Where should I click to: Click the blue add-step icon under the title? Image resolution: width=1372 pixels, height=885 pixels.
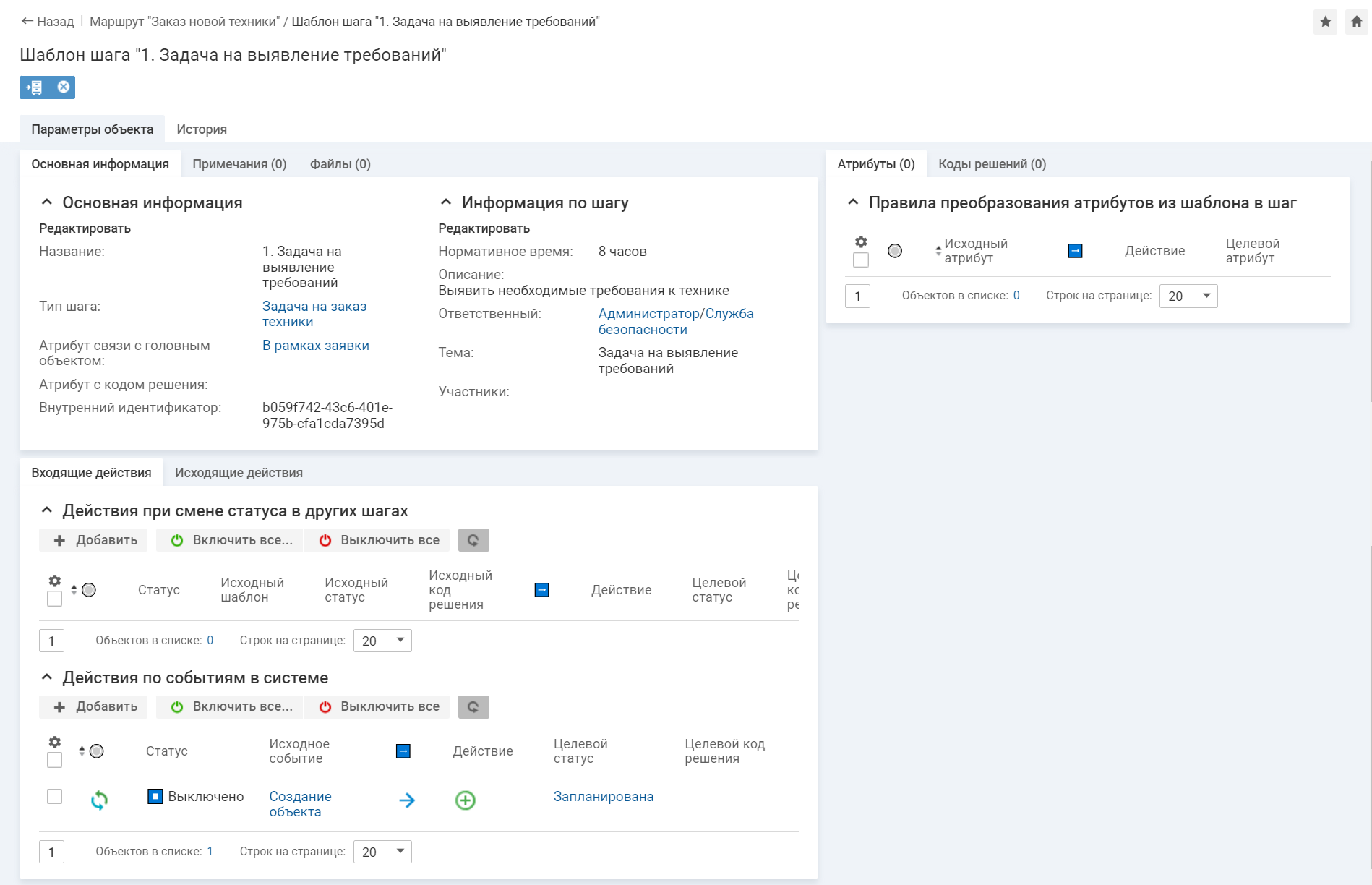tap(35, 87)
